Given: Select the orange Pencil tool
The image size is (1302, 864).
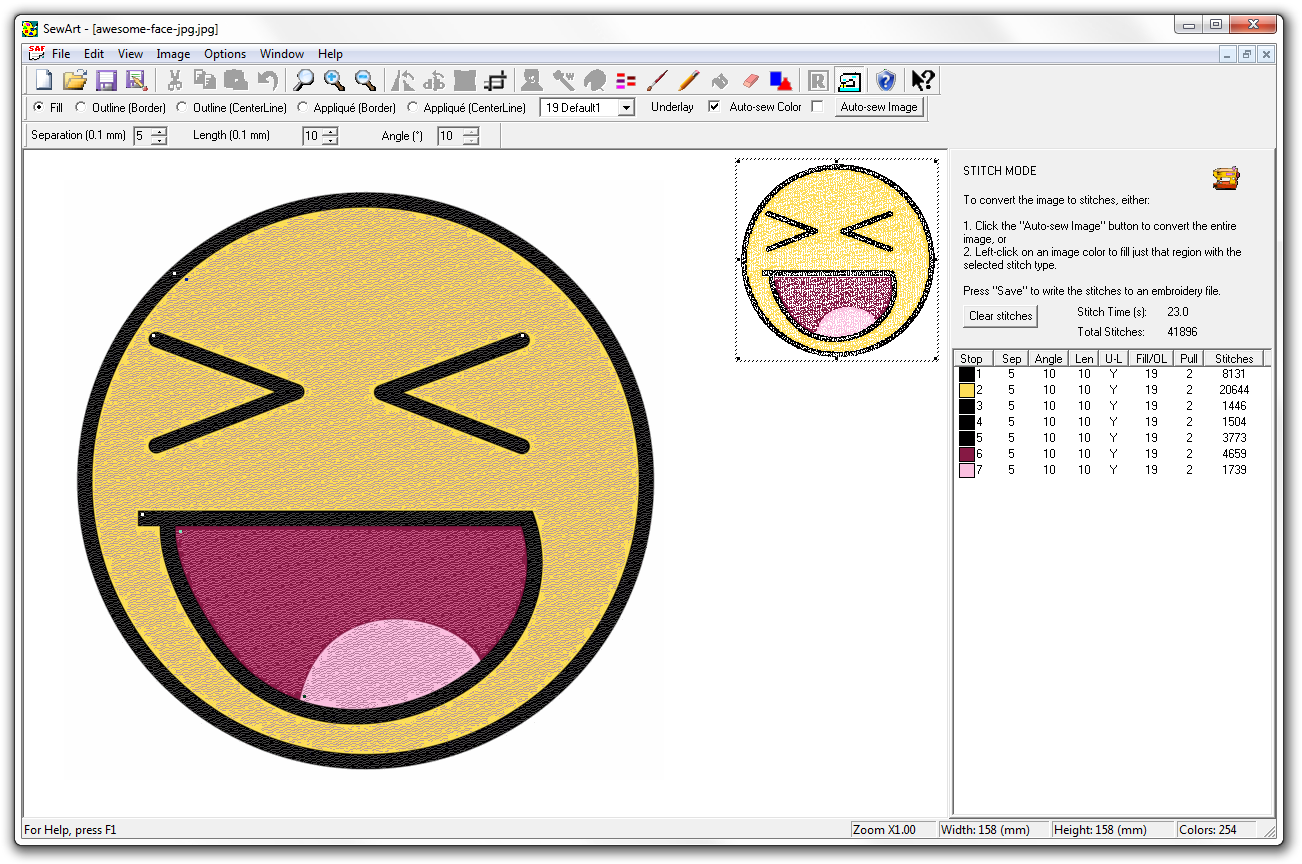Looking at the screenshot, I should [x=688, y=80].
